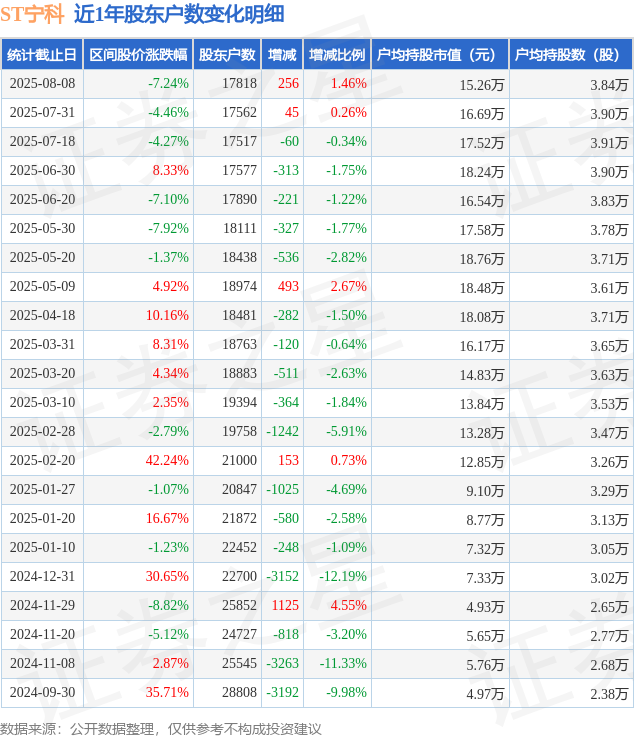Click the date cell 2025-08-08
This screenshot has width=634, height=738.
(42, 84)
